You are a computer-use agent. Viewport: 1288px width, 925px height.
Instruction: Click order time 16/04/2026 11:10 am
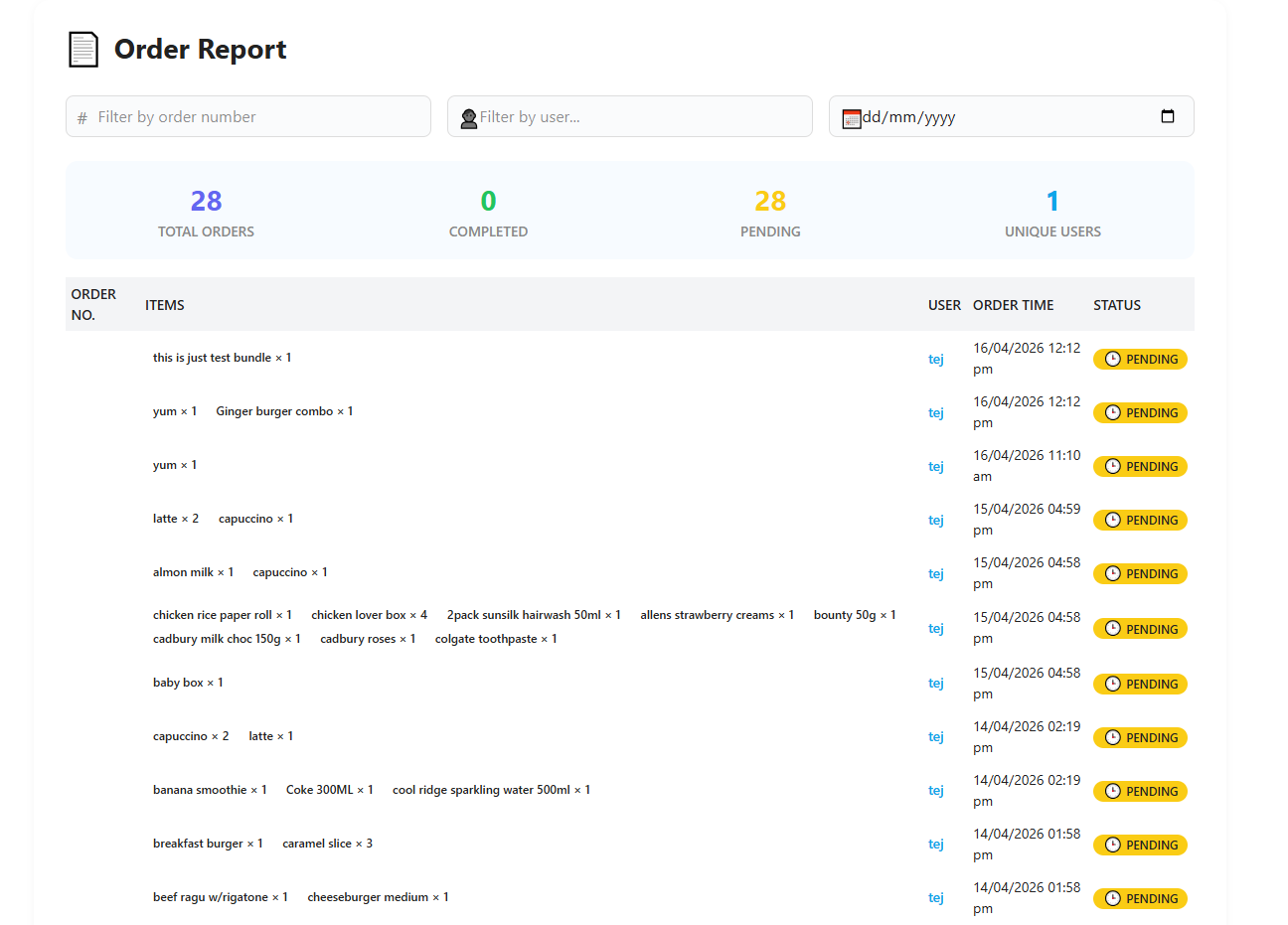pos(1027,466)
